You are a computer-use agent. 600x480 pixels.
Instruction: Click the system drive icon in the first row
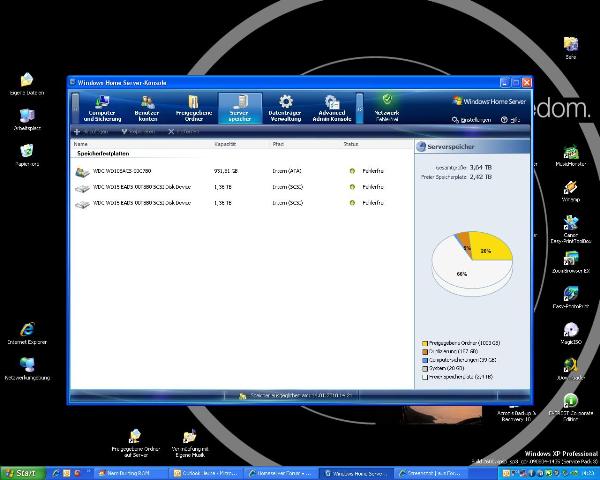82,172
